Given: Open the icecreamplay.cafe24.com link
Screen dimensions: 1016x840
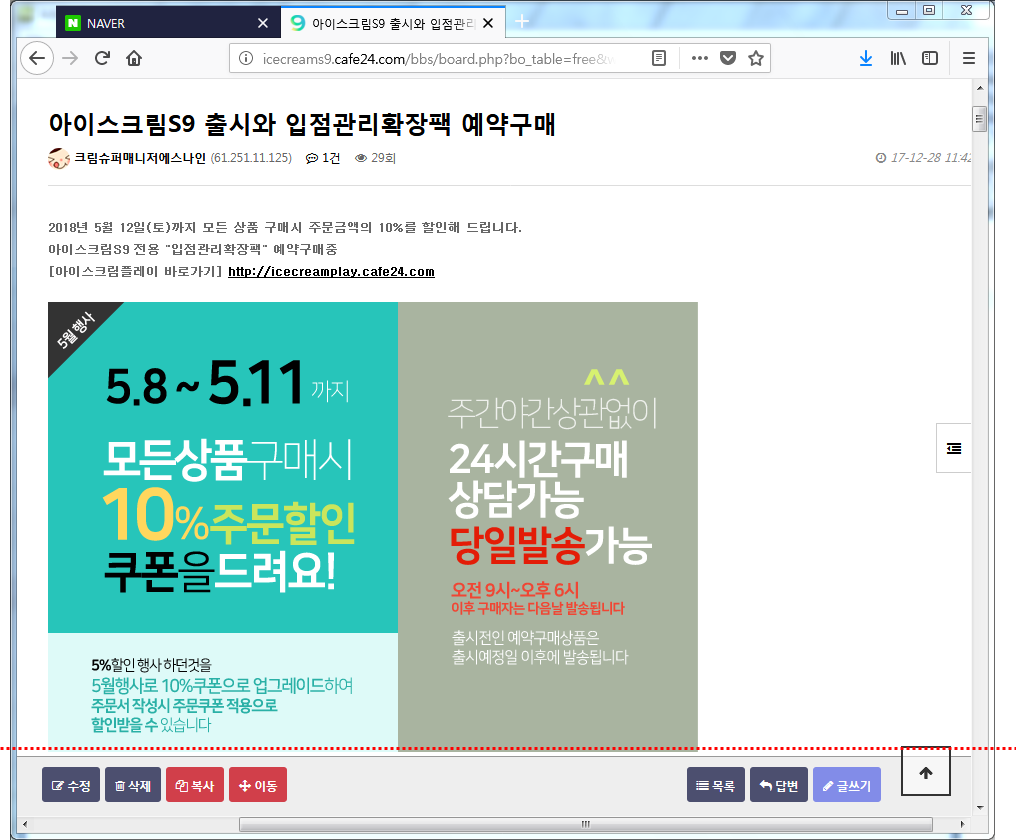Looking at the screenshot, I should (x=331, y=272).
